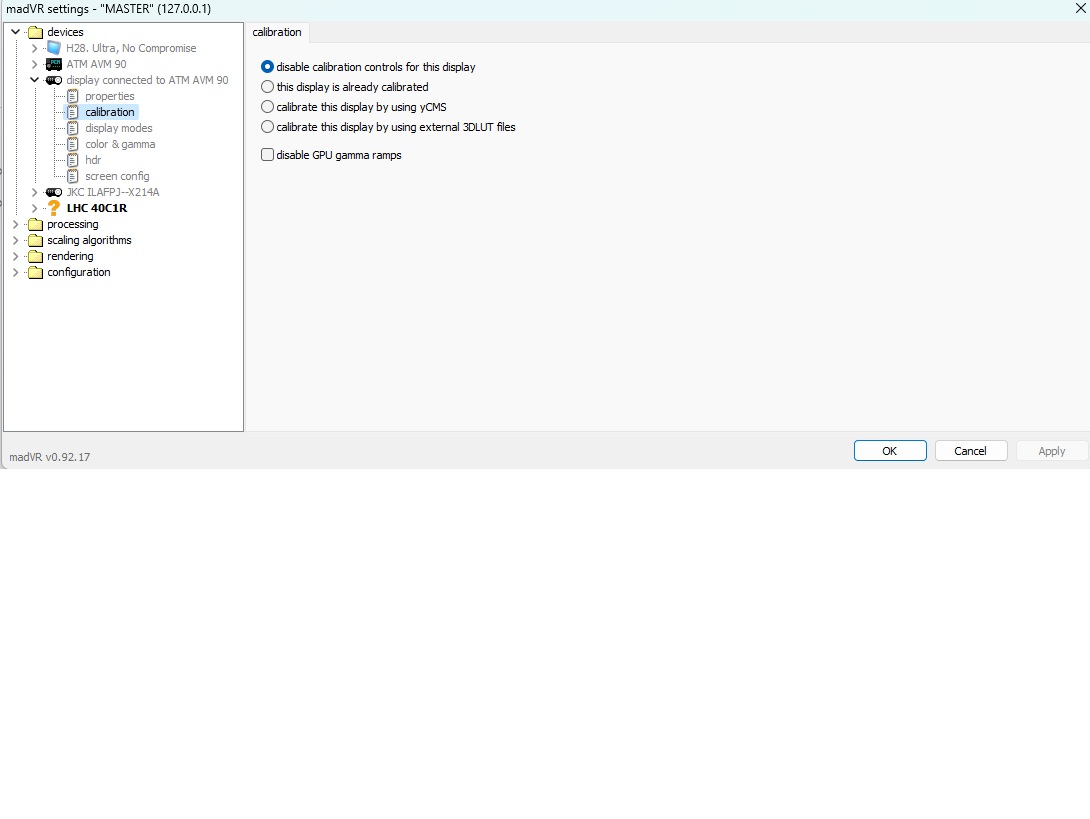The width and height of the screenshot is (1090, 819).
Task: Expand the configuration folder
Action: pyautogui.click(x=15, y=272)
